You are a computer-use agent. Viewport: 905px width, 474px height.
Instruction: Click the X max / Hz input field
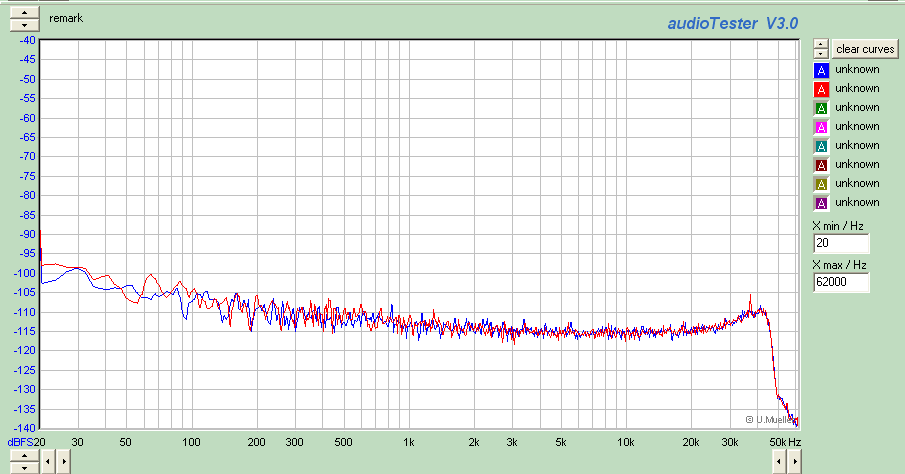[841, 282]
